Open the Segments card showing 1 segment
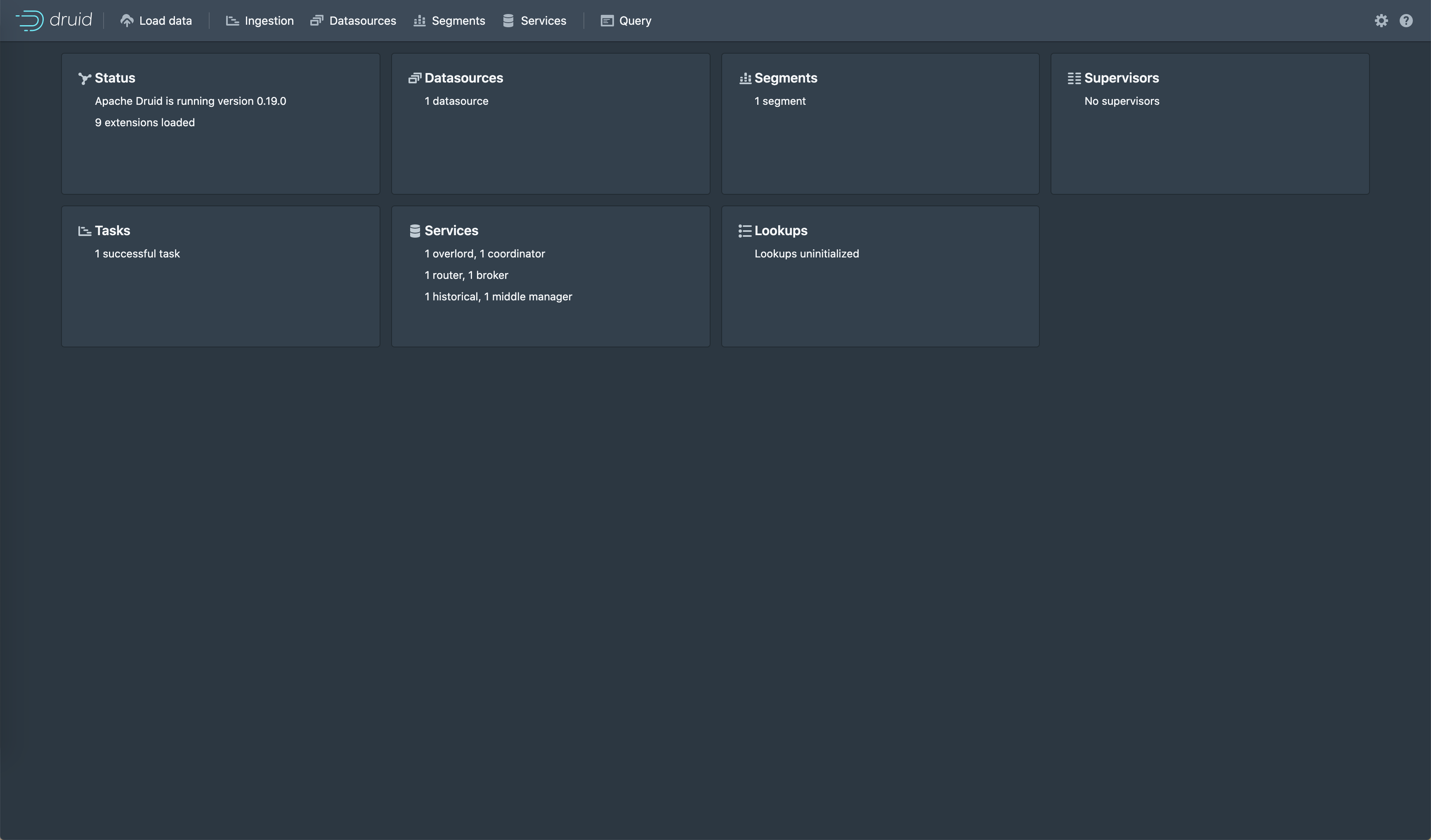Screen dimensions: 1431x840 [880, 123]
